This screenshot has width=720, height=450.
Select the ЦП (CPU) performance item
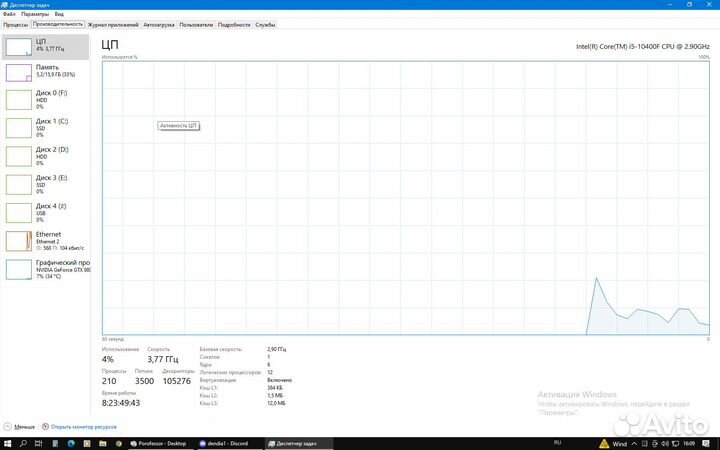(x=45, y=47)
